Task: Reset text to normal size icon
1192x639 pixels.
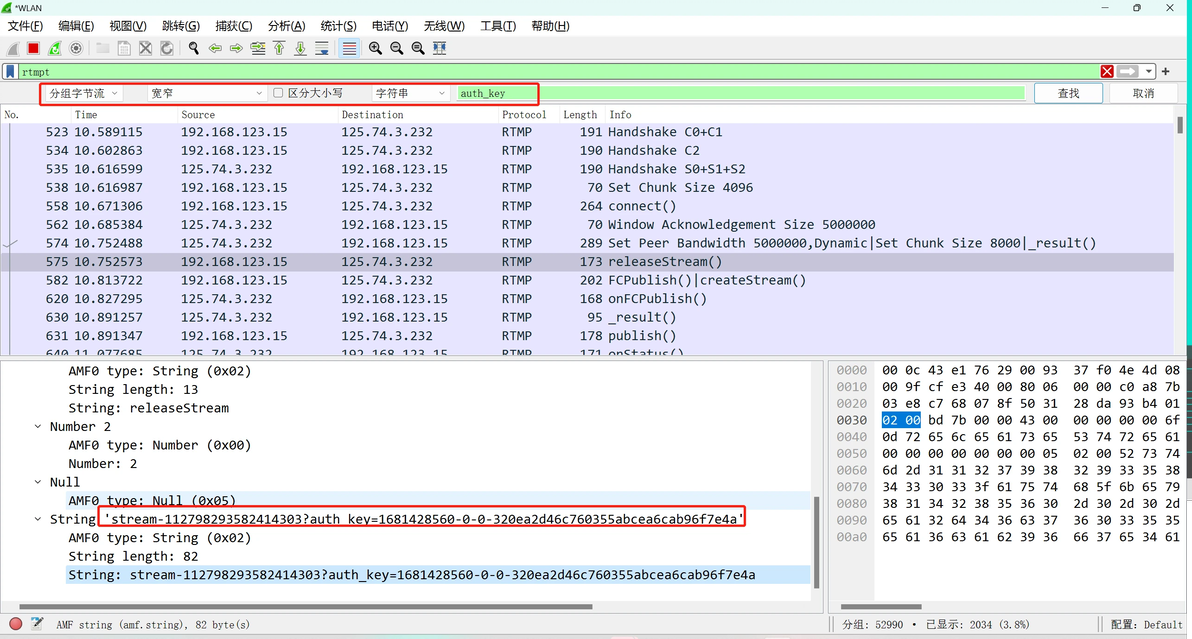Action: pos(418,48)
